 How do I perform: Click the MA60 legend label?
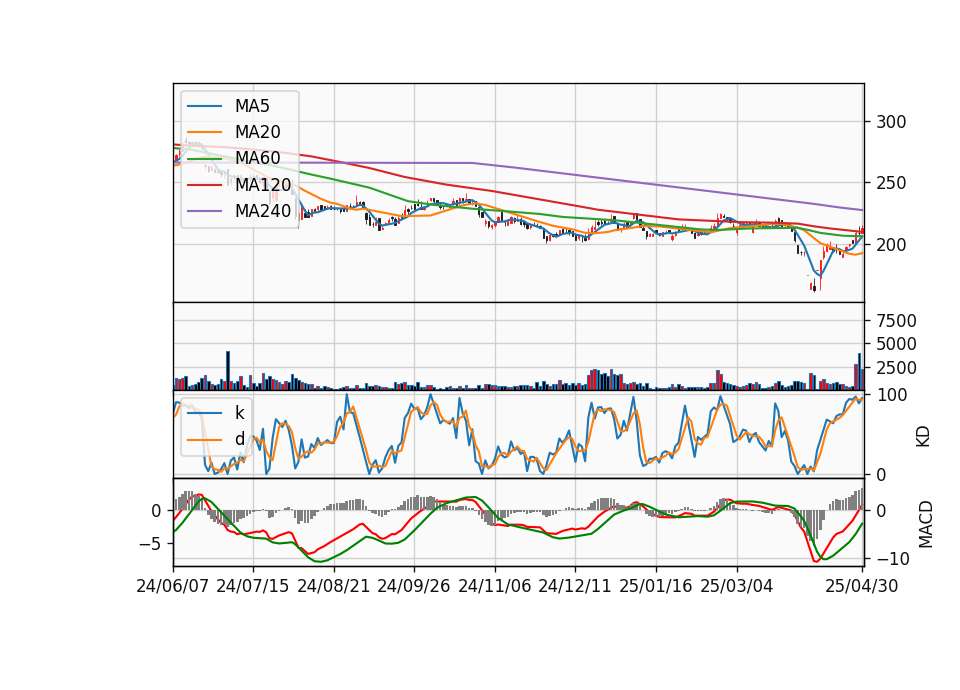[x=257, y=159]
